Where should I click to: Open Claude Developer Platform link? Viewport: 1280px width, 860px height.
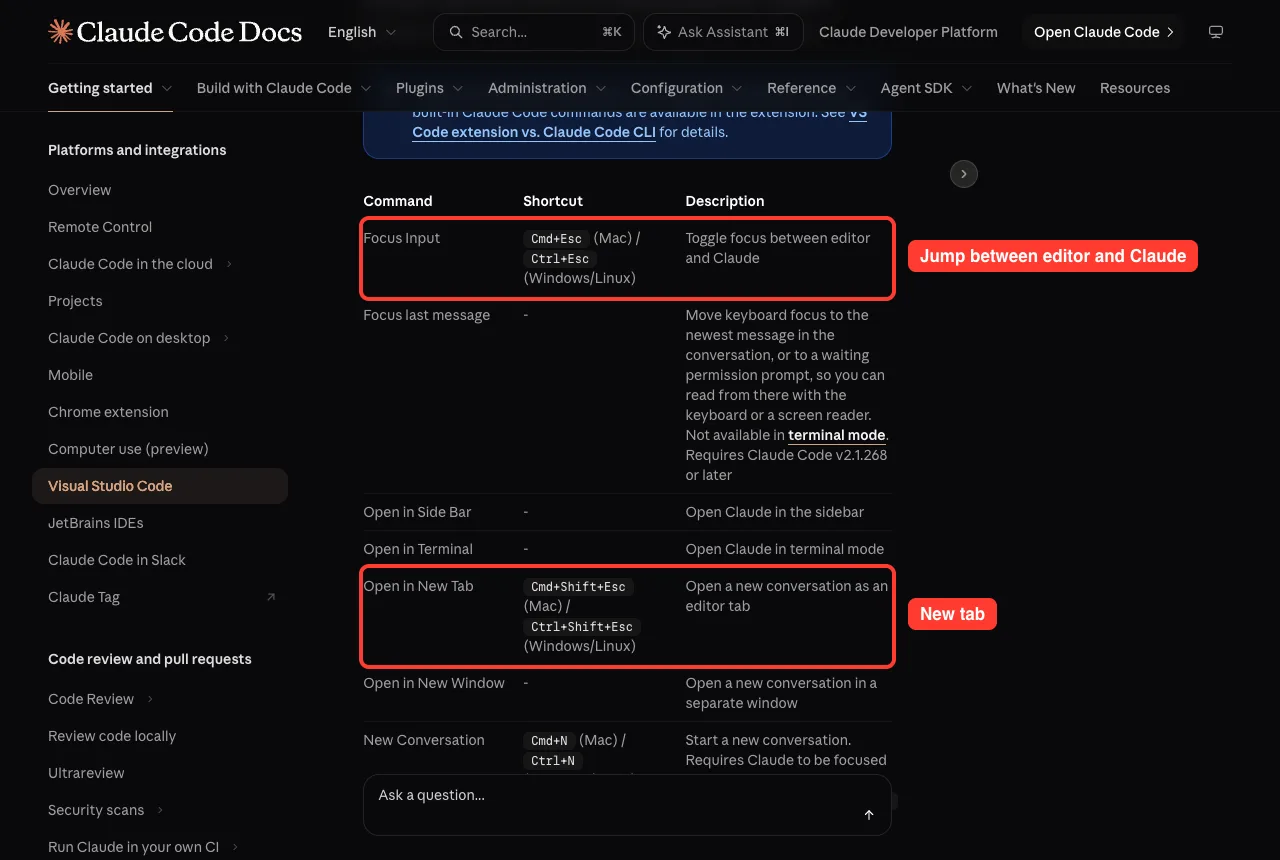coord(908,32)
